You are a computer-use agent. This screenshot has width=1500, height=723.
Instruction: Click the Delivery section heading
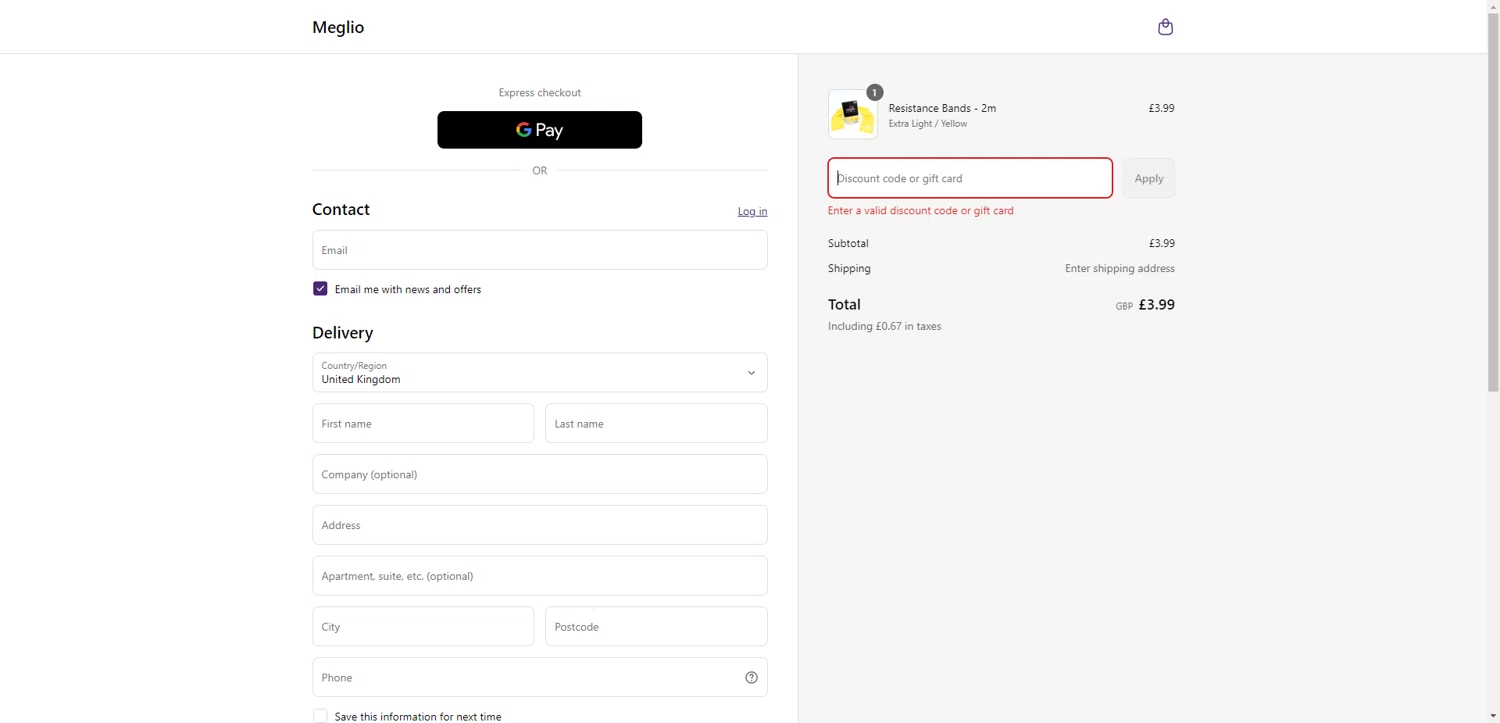(343, 333)
